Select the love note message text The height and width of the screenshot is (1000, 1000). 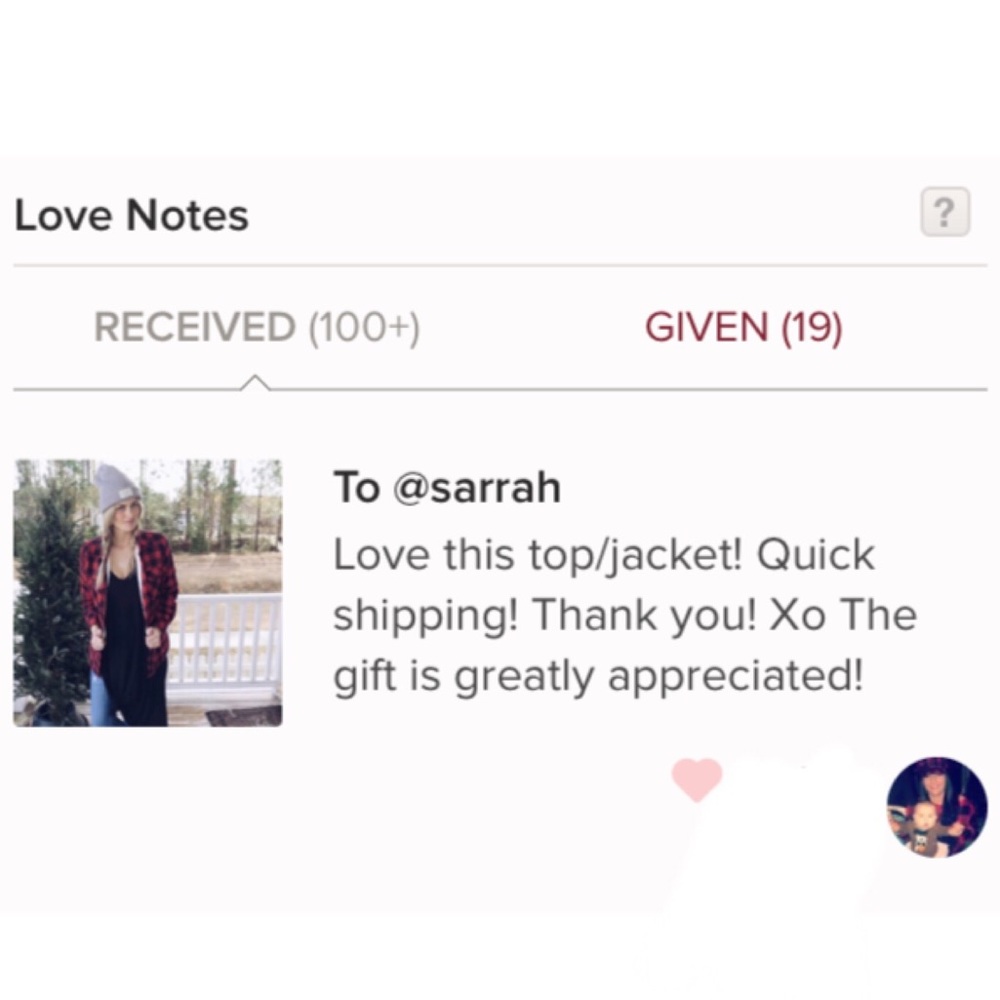pyautogui.click(x=625, y=615)
